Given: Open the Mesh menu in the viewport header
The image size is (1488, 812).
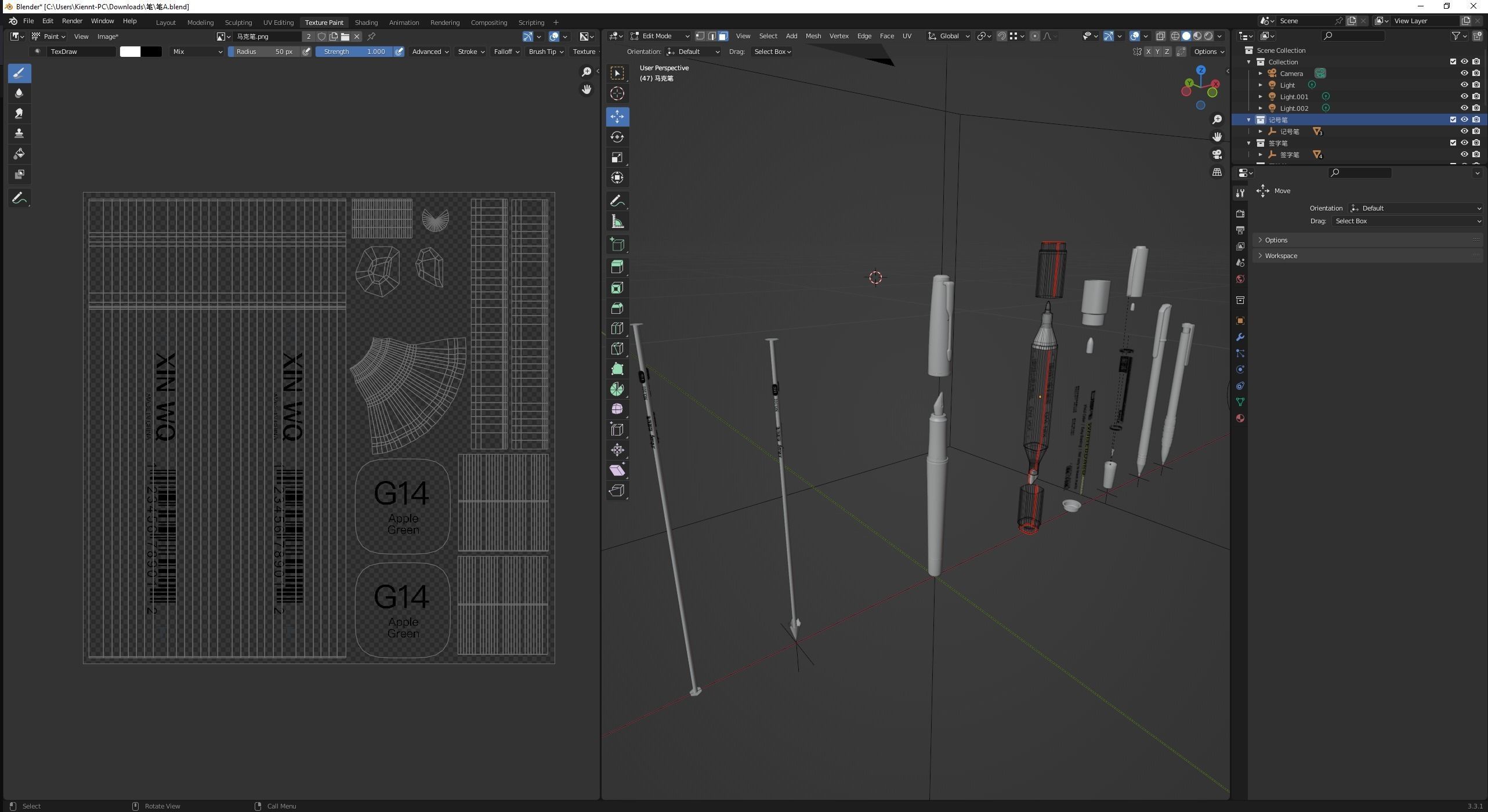Looking at the screenshot, I should [813, 35].
